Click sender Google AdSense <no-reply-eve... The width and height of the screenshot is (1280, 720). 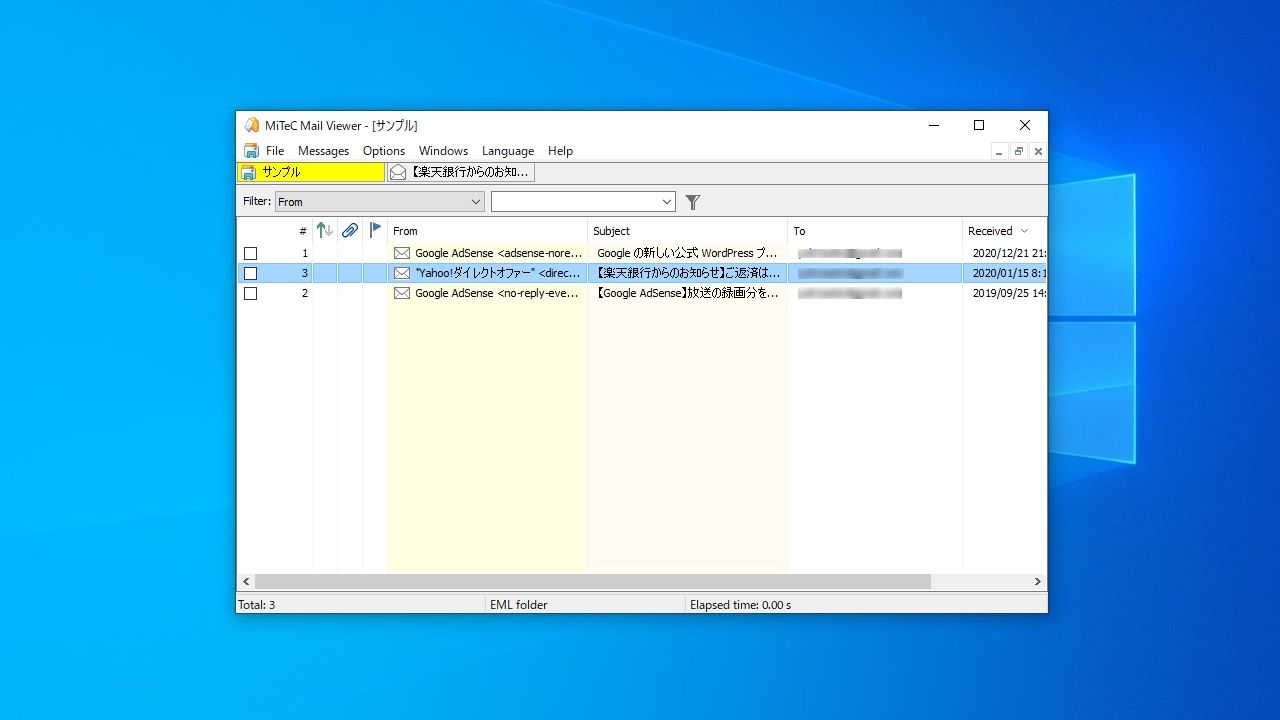(x=497, y=293)
